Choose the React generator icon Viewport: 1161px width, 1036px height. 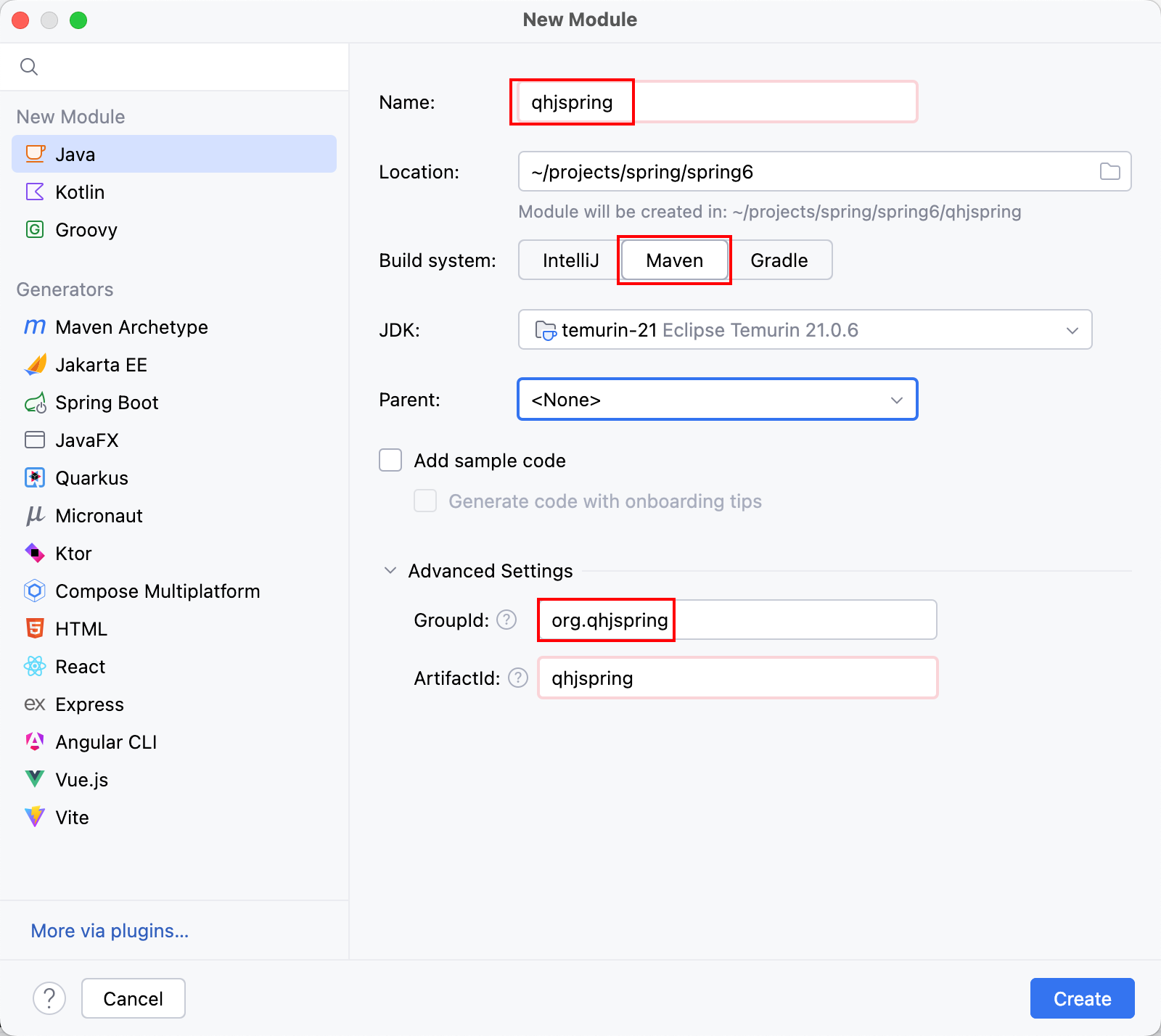[35, 666]
